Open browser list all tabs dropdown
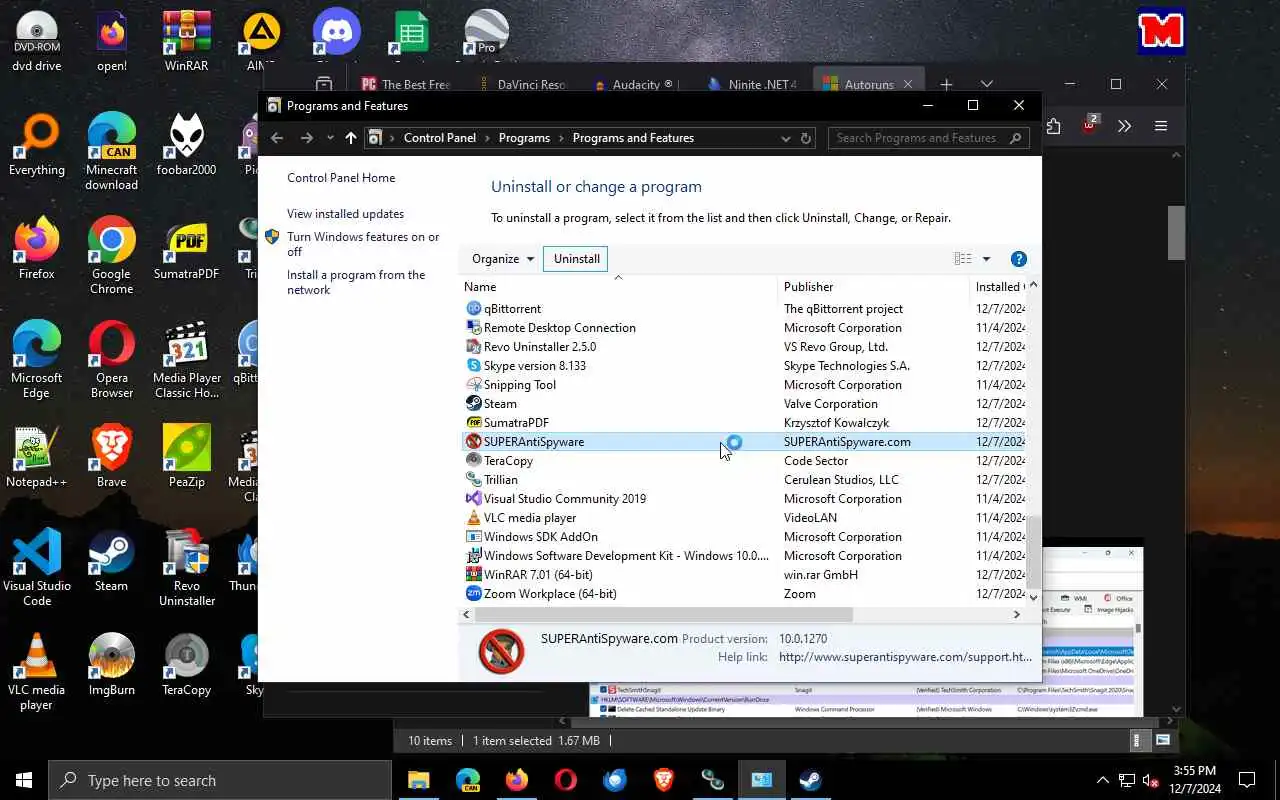1280x800 pixels. point(986,84)
